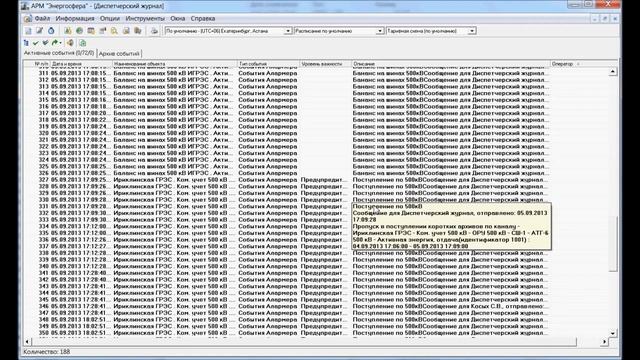Image resolution: width=640 pixels, height=360 pixels.
Task: Sort by the Тип события column header
Action: tap(269, 64)
